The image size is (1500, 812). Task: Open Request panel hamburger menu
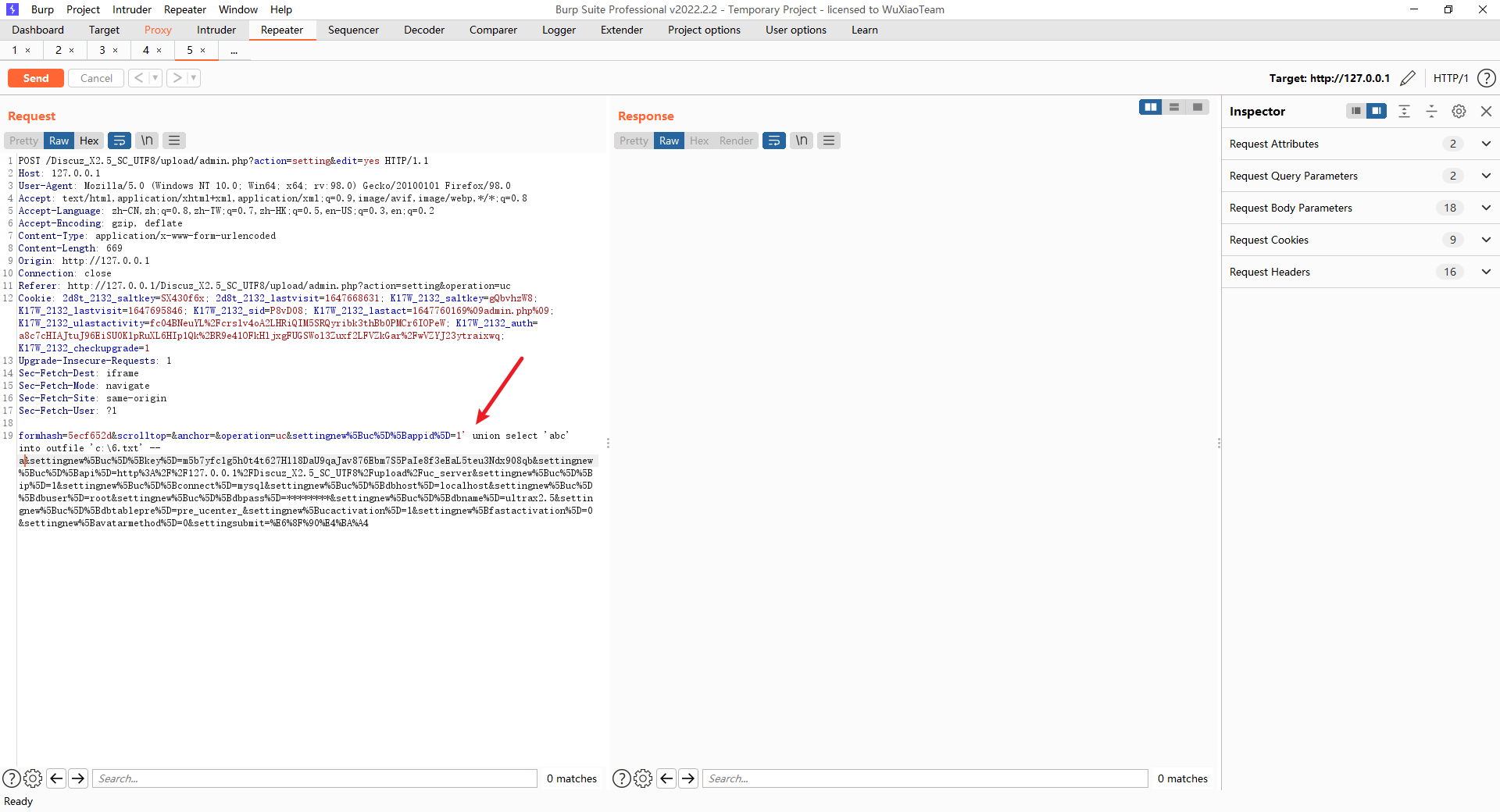tap(174, 141)
